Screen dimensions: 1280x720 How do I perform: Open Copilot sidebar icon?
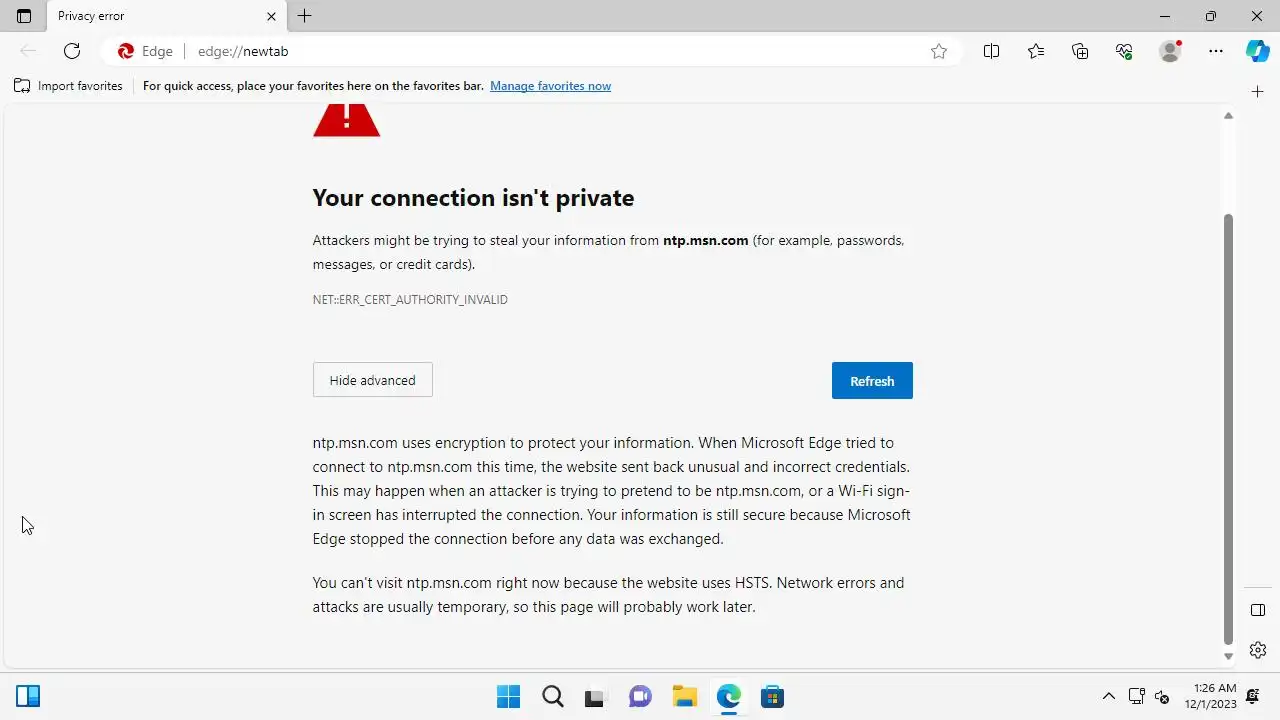(1257, 51)
